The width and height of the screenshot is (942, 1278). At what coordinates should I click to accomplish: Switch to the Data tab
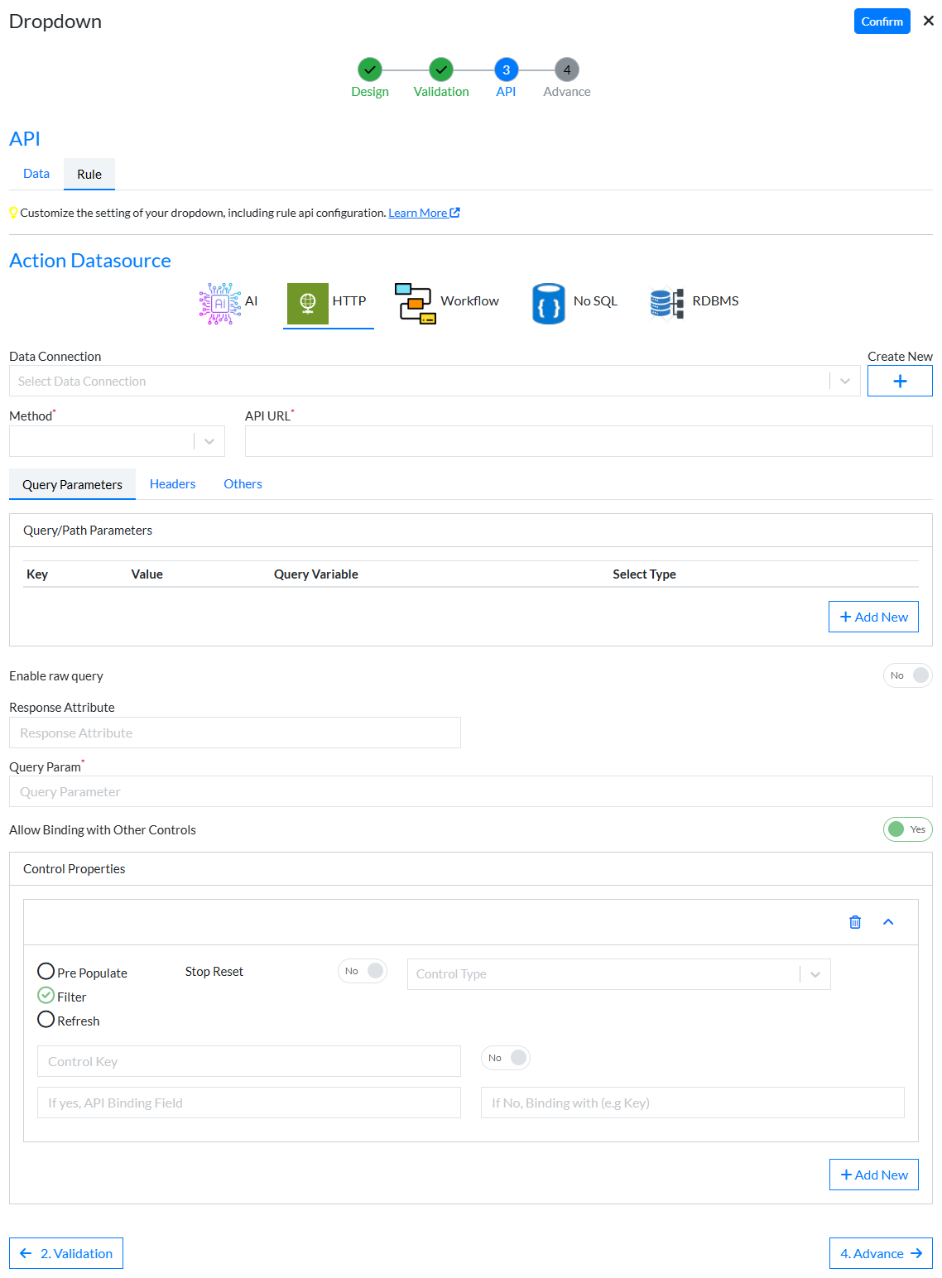(x=36, y=174)
